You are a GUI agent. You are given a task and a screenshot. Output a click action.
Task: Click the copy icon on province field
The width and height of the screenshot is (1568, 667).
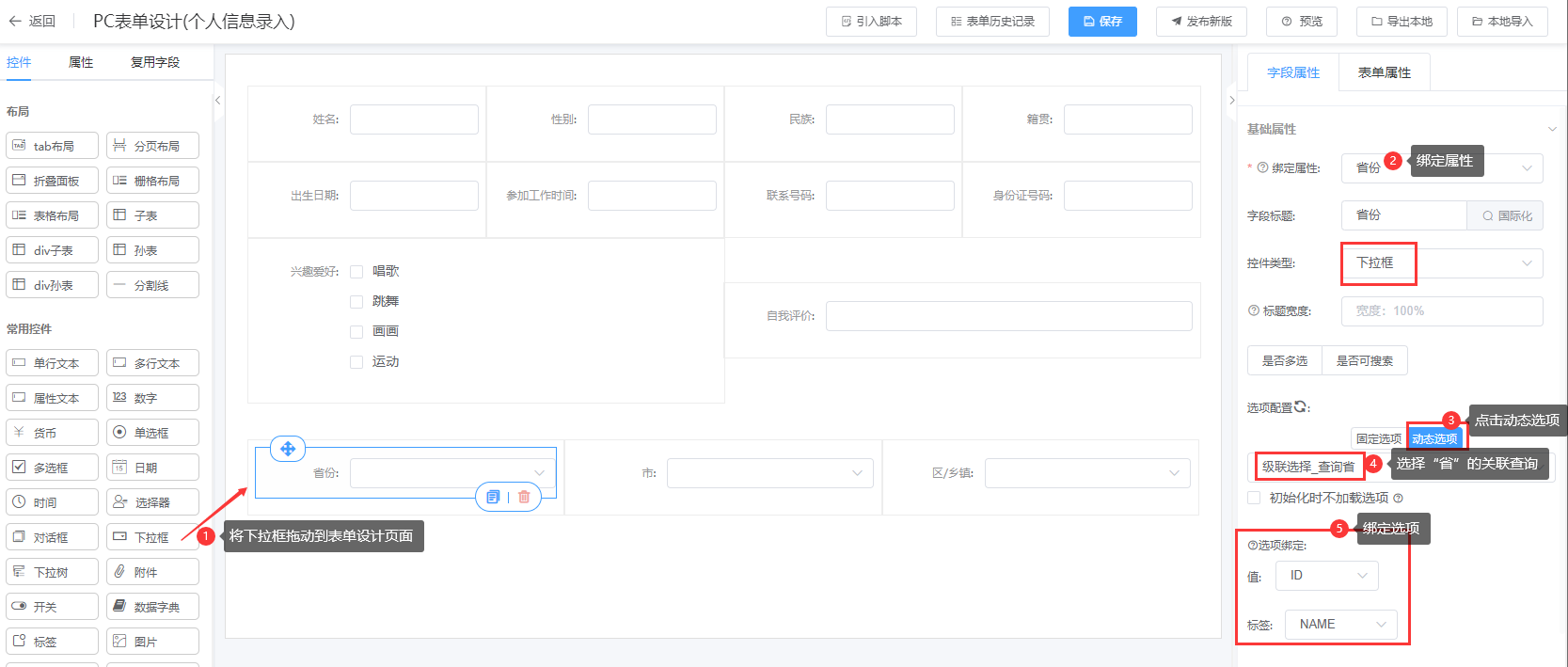[493, 497]
